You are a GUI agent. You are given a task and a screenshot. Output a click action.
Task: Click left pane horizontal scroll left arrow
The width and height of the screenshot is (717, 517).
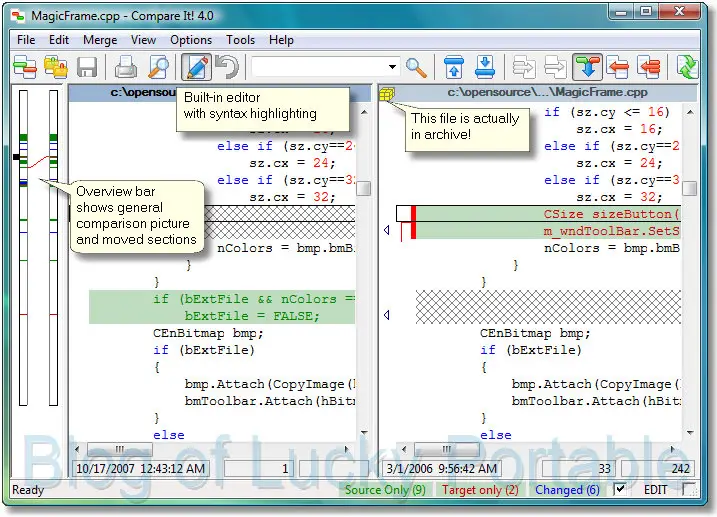pyautogui.click(x=77, y=449)
